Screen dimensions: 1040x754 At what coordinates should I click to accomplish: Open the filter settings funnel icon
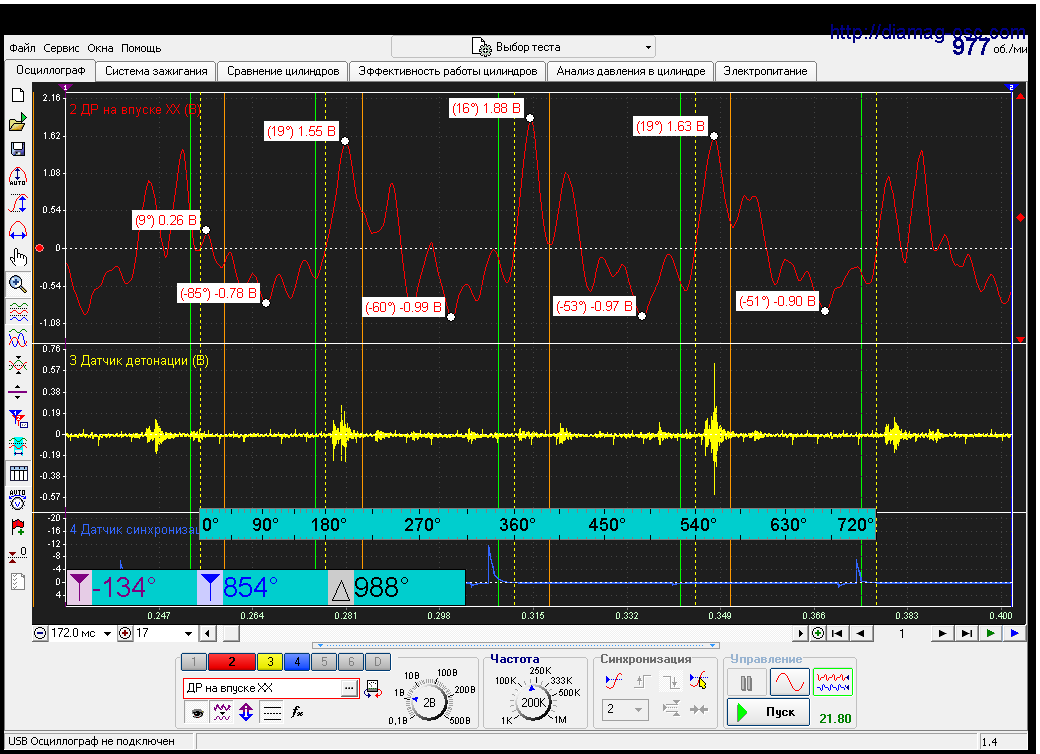[x=18, y=418]
